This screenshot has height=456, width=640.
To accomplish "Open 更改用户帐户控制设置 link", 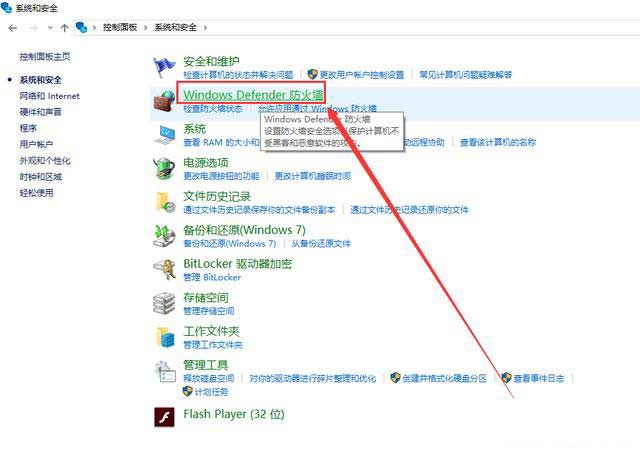I will tap(362, 75).
